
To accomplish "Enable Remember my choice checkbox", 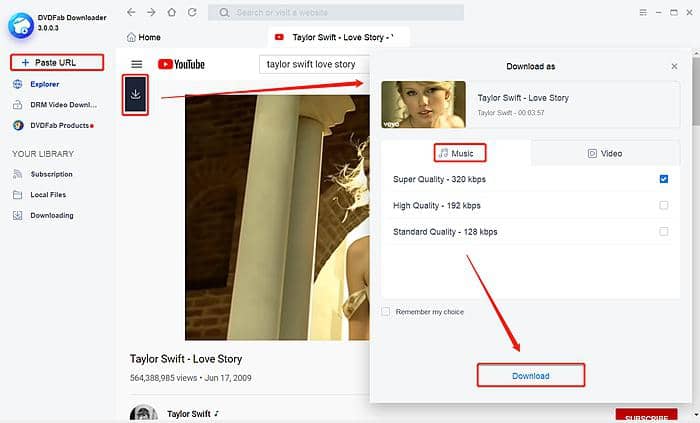I will click(x=386, y=311).
